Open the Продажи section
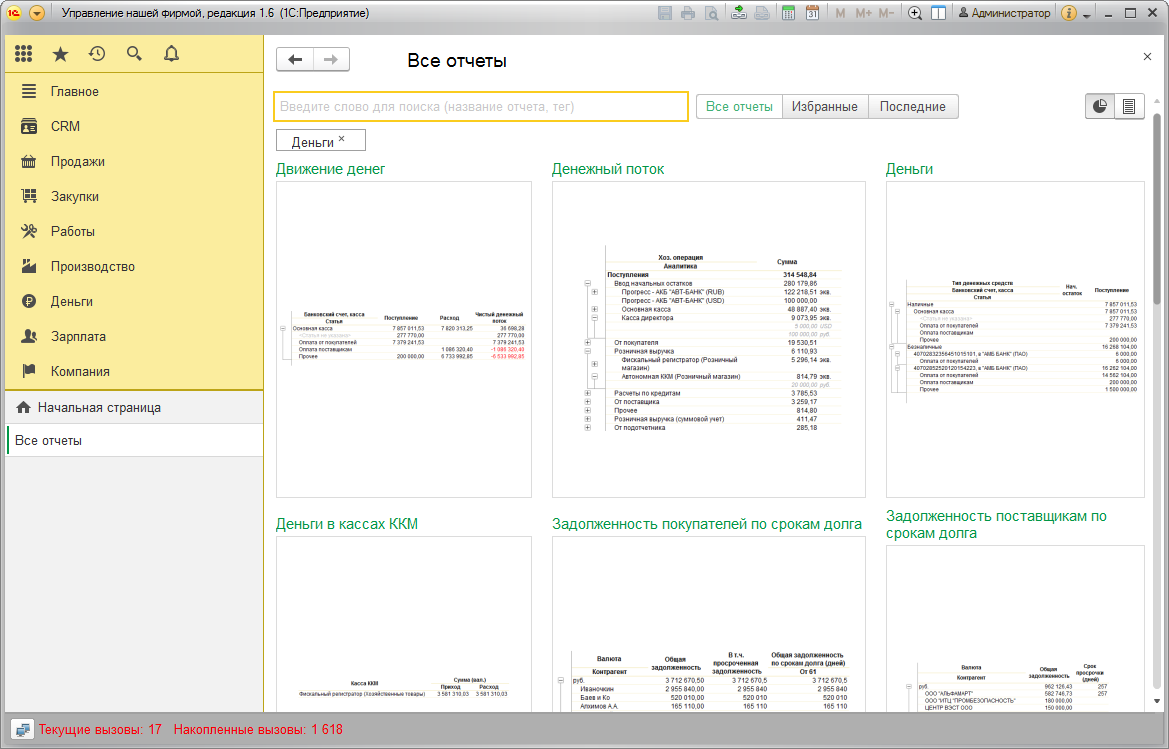The height and width of the screenshot is (749, 1169). 134,162
